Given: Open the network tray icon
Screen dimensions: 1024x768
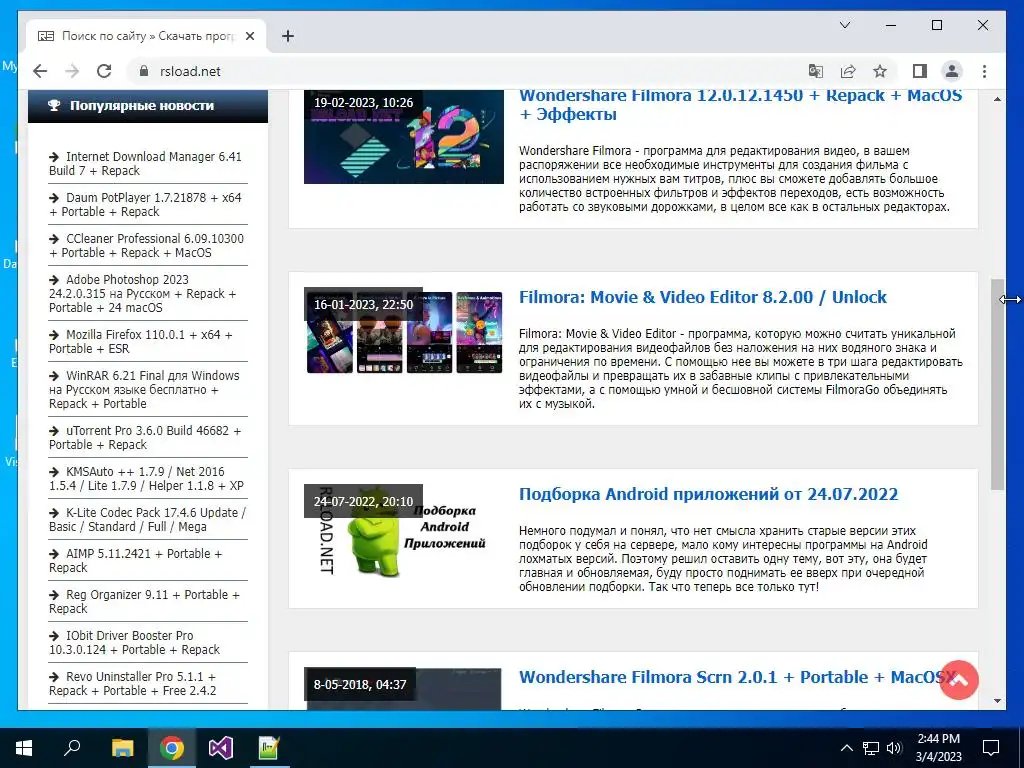Looking at the screenshot, I should [x=871, y=748].
